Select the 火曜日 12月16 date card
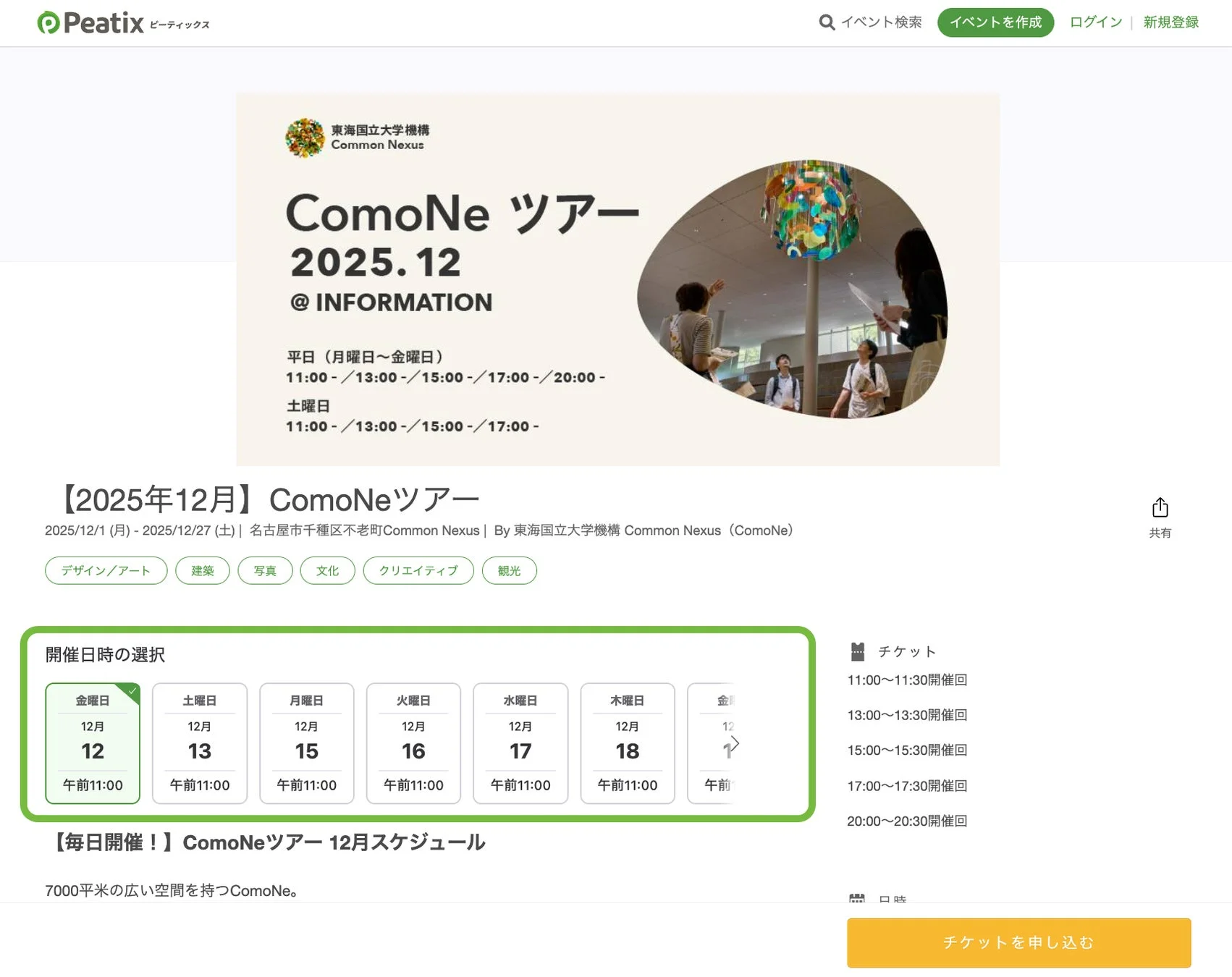Screen dimensions: 1232x977 coord(413,743)
